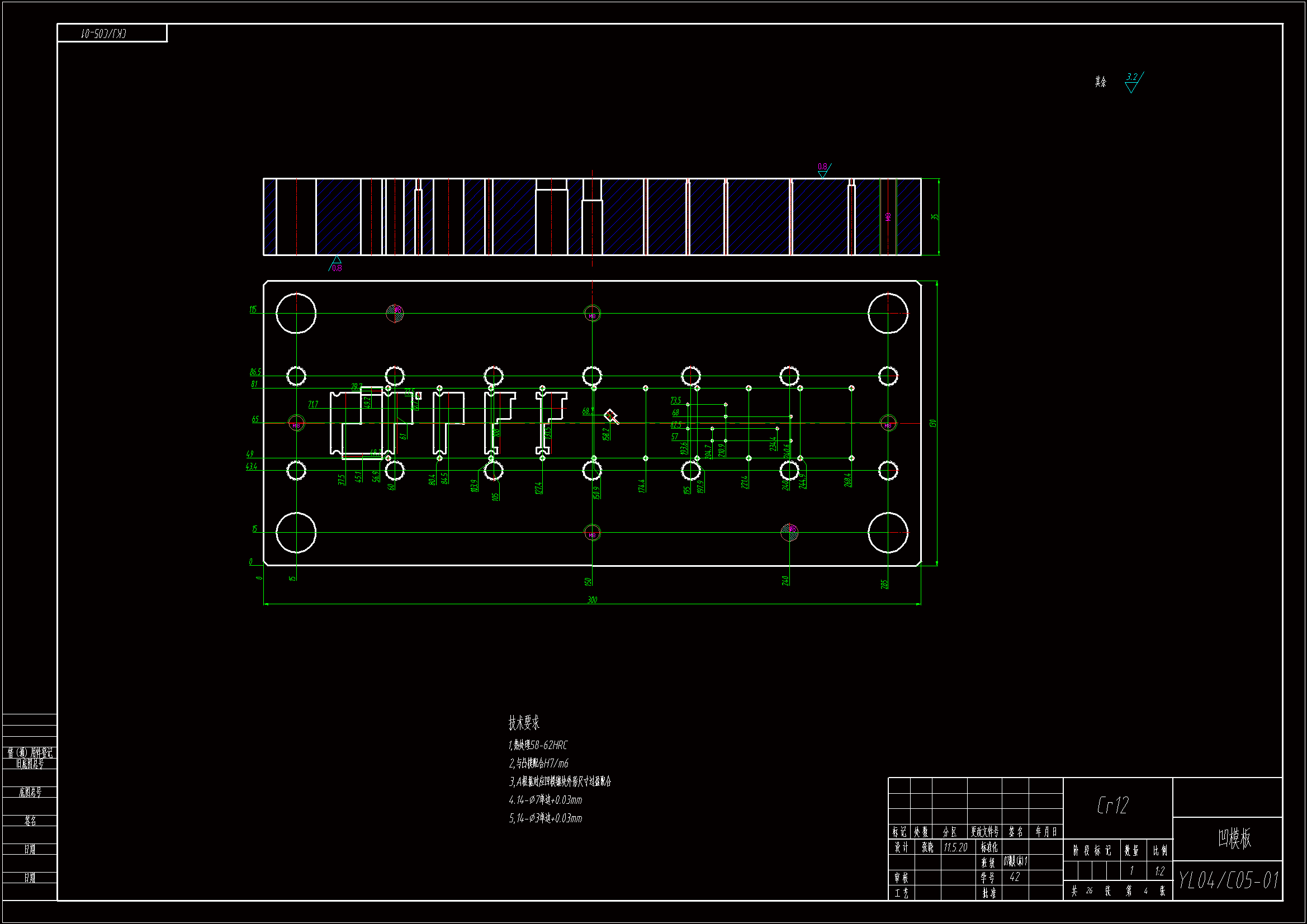The width and height of the screenshot is (1307, 924).
Task: Click the 凹模板 part name cell
Action: point(1234,838)
